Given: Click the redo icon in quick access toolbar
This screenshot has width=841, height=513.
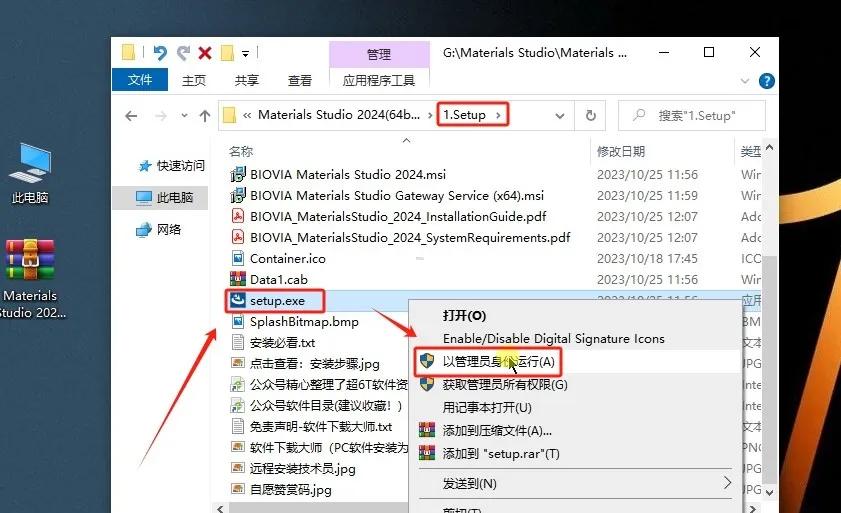Looking at the screenshot, I should coord(183,53).
